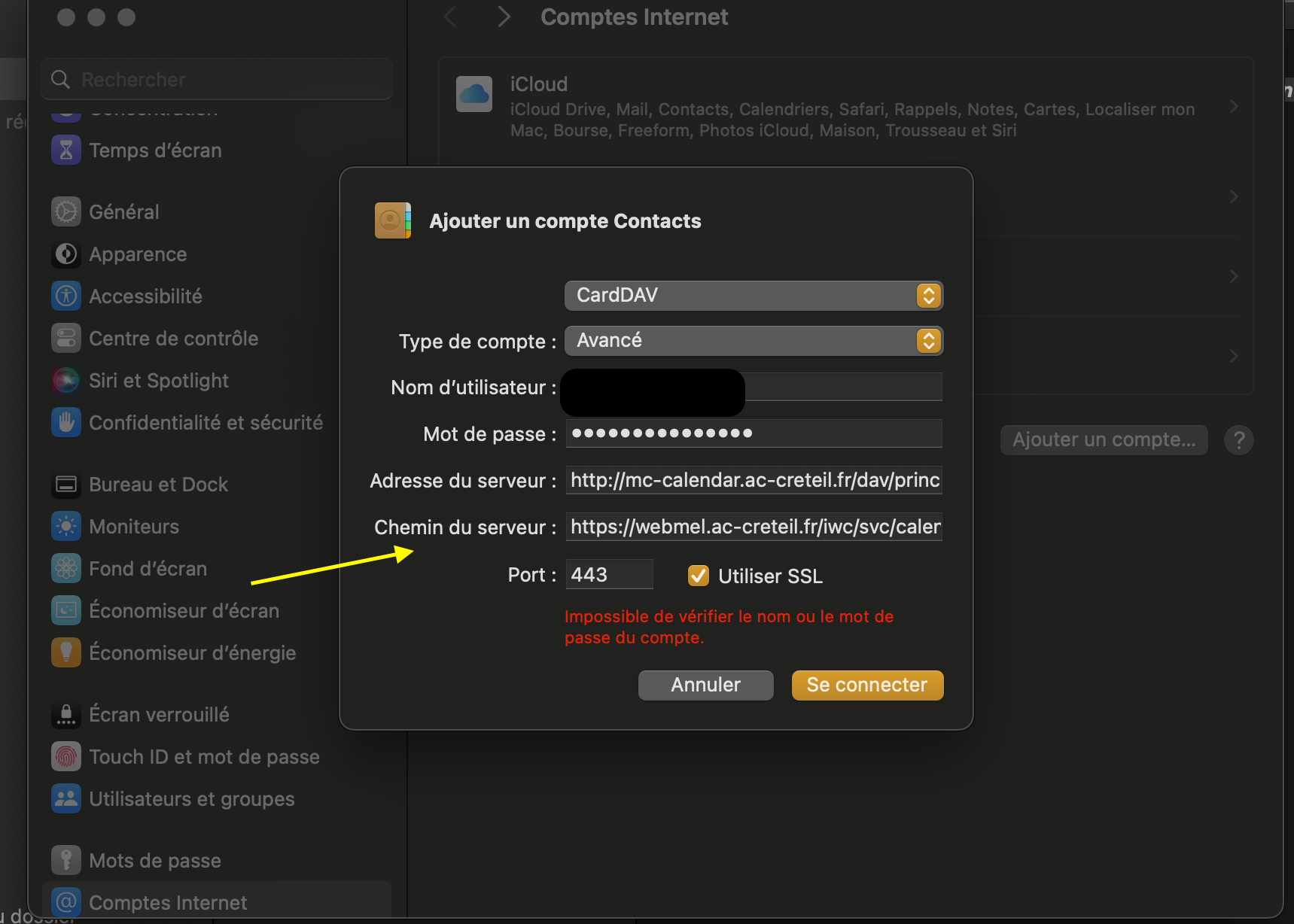The width and height of the screenshot is (1294, 924).
Task: Open the CardDAV protocol dropdown
Action: click(754, 295)
